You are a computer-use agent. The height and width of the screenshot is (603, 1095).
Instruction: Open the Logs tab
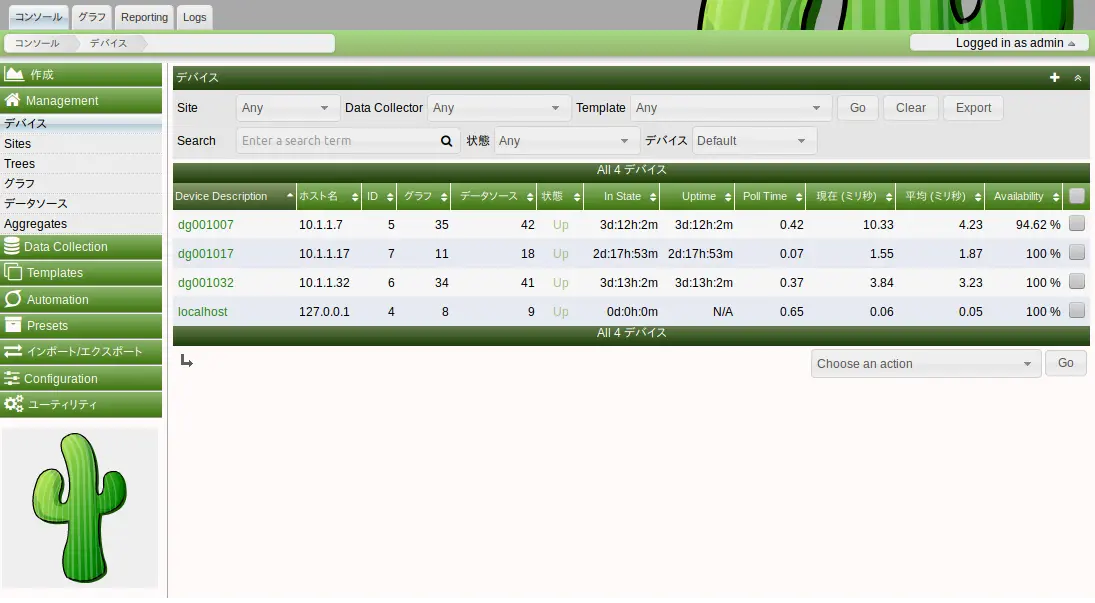pyautogui.click(x=195, y=17)
